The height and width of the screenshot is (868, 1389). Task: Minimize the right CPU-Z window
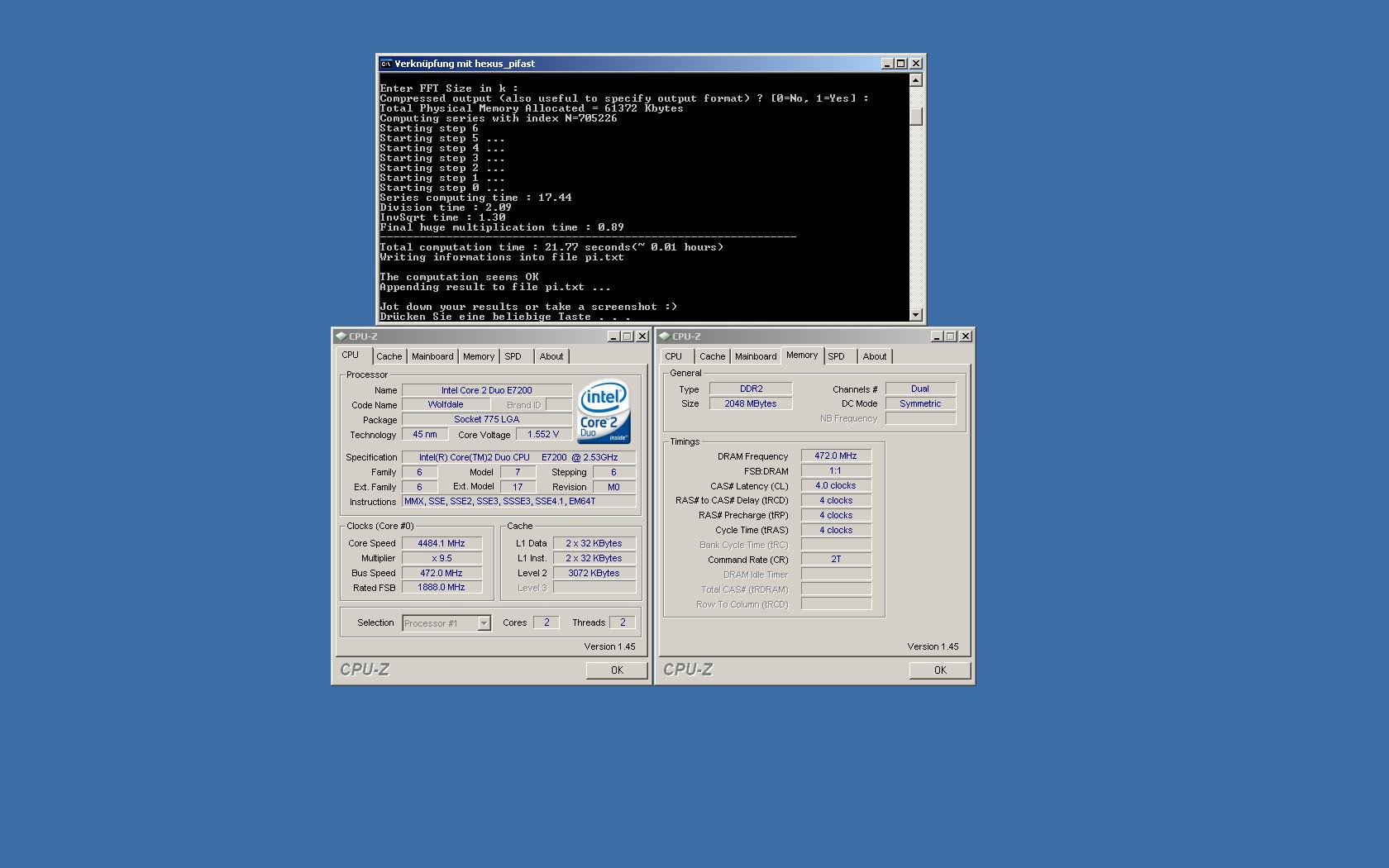click(937, 336)
